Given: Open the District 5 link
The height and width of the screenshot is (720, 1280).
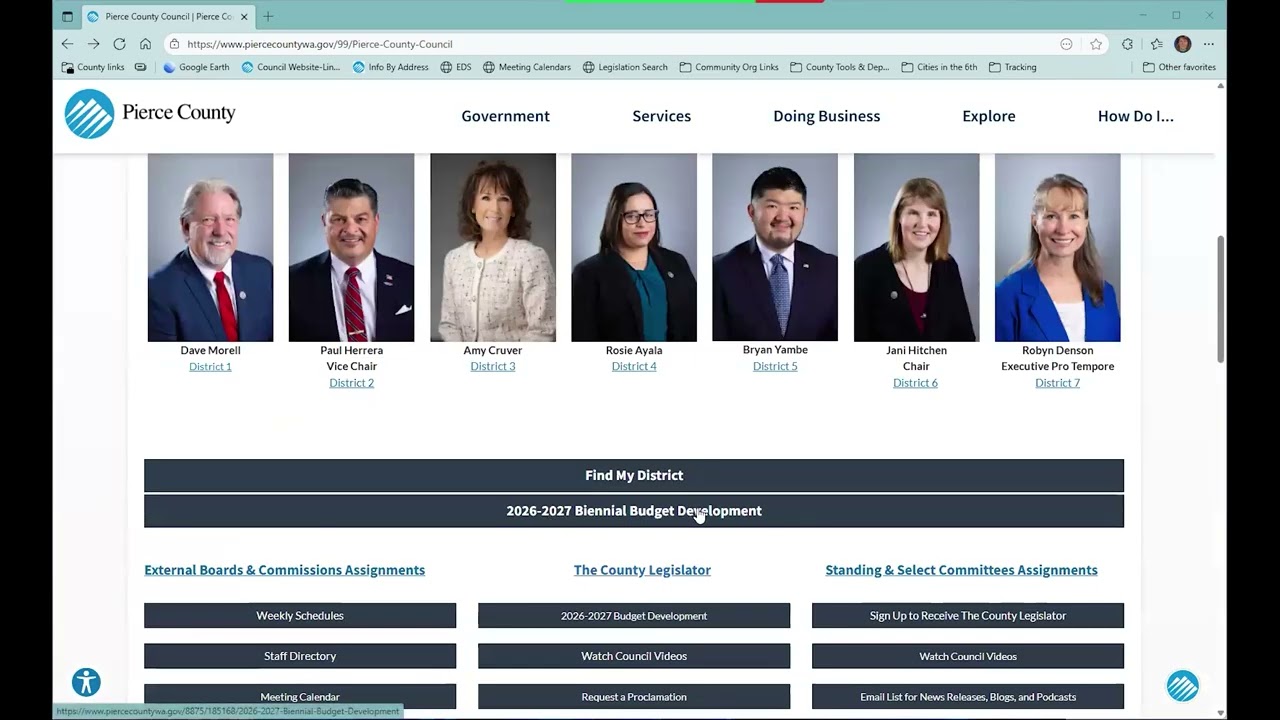Looking at the screenshot, I should click(775, 366).
